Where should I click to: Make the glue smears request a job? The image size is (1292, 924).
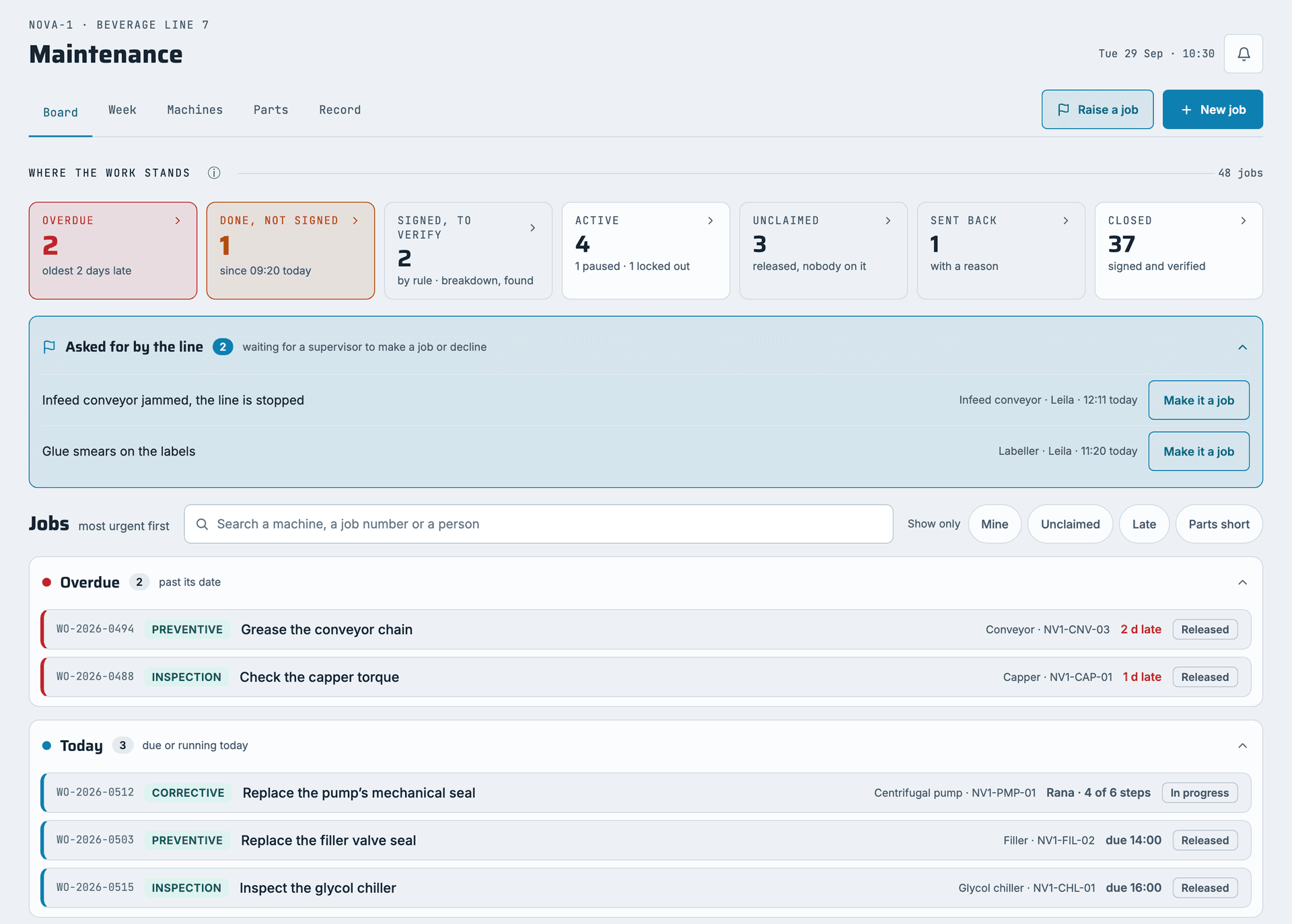coord(1198,452)
